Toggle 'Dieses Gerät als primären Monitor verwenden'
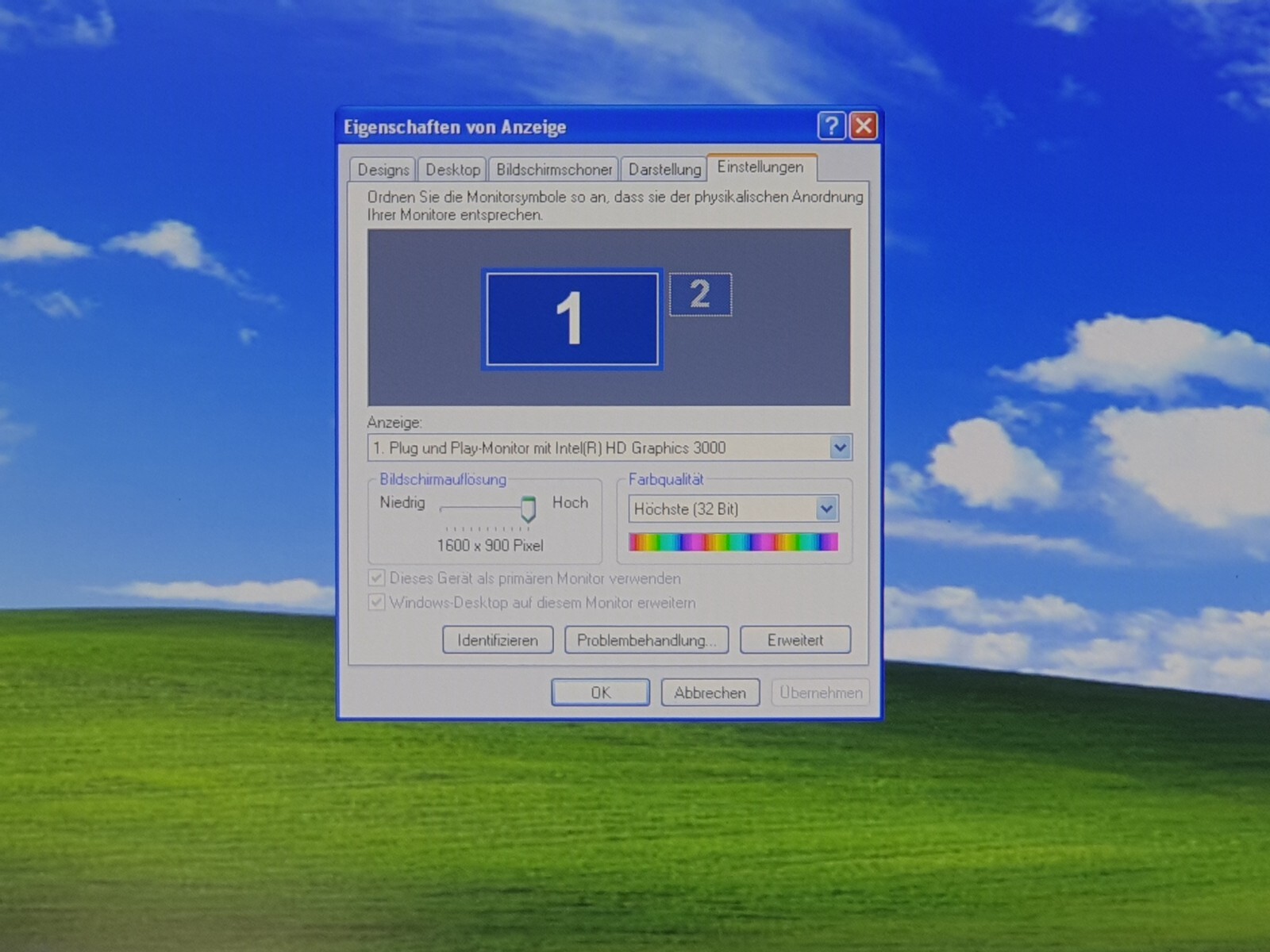1270x952 pixels. point(525,578)
